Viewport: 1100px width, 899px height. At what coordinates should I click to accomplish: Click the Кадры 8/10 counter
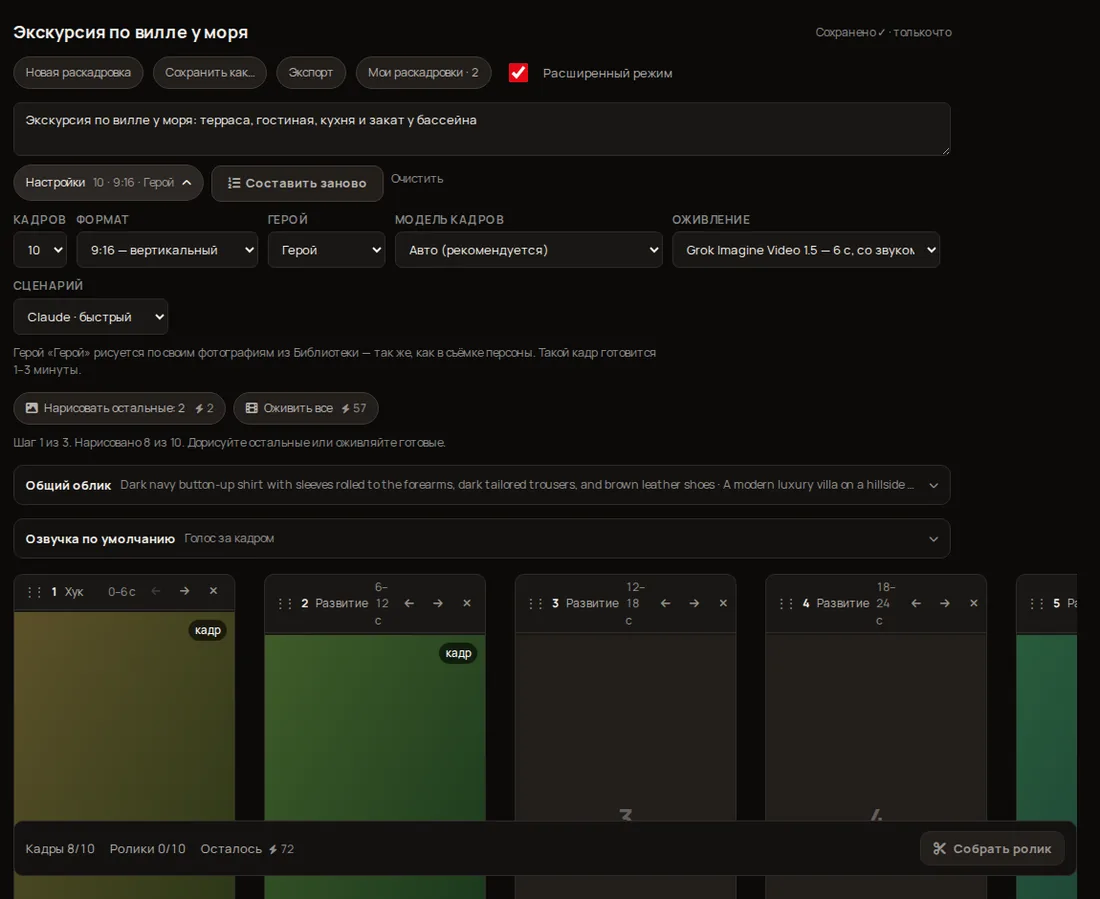coord(60,849)
